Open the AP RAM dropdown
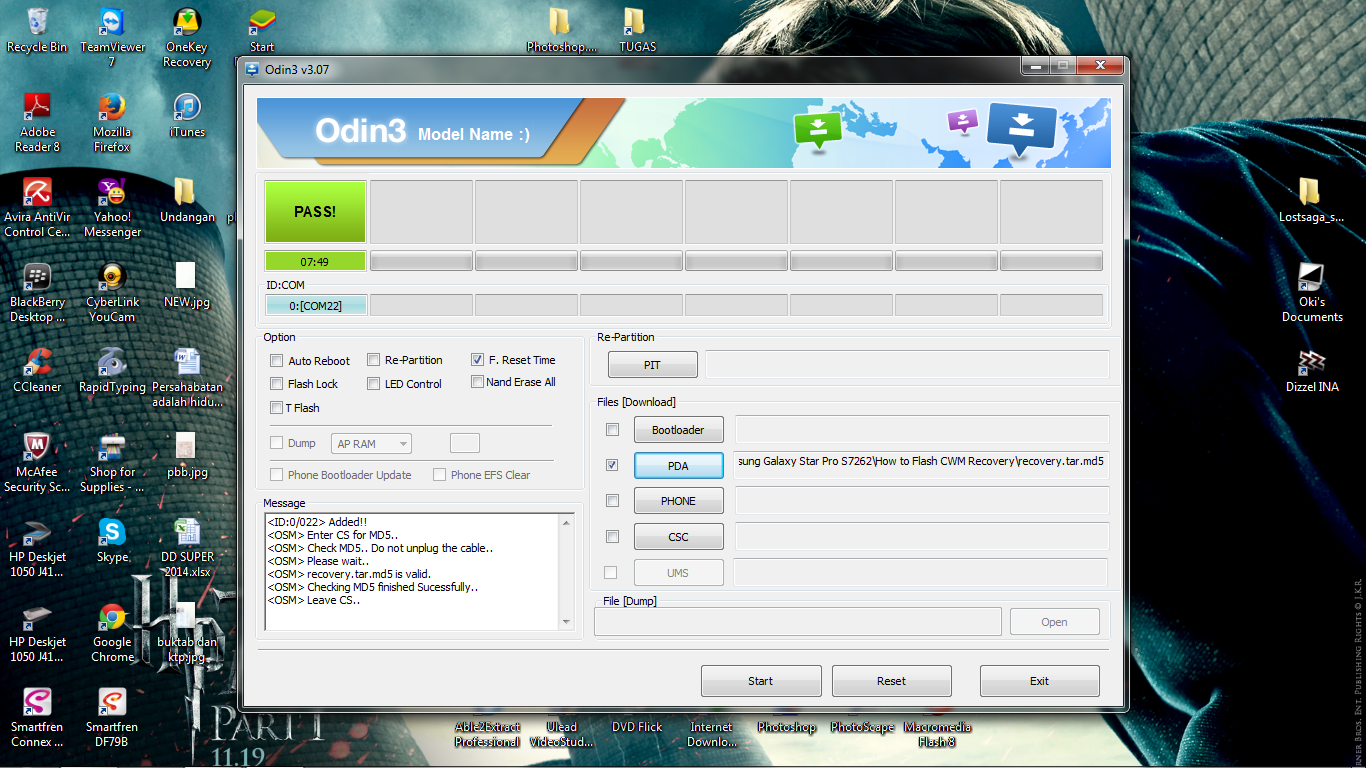Screen dimensions: 1366x768 coord(371,444)
